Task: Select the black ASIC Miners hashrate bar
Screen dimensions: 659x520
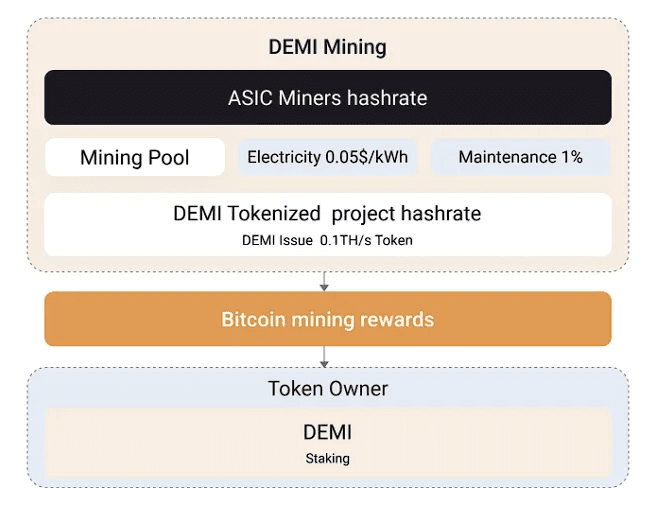Action: coord(328,98)
